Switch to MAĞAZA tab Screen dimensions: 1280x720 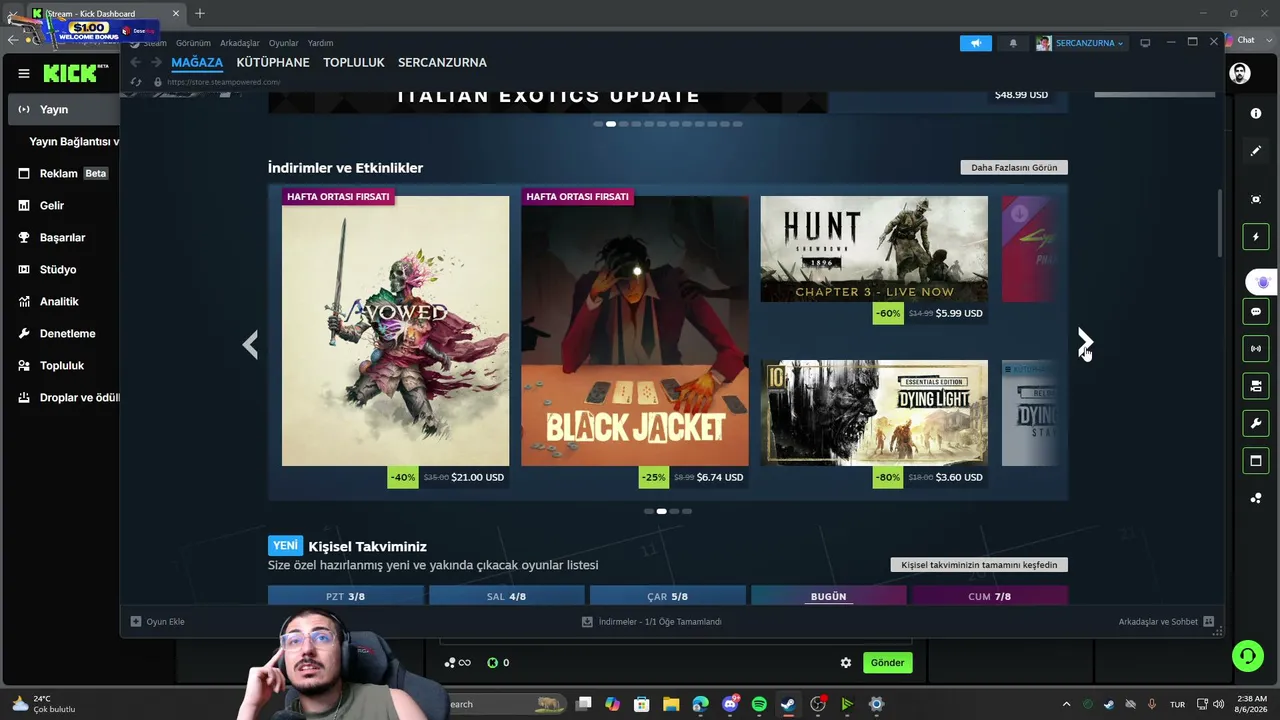click(x=197, y=62)
